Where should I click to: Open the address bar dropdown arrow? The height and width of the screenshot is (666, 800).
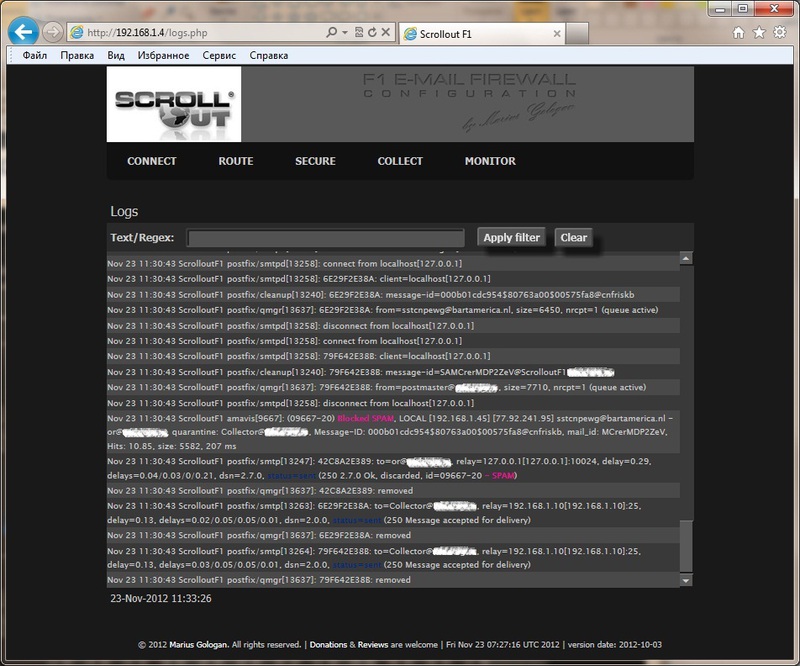pyautogui.click(x=345, y=32)
